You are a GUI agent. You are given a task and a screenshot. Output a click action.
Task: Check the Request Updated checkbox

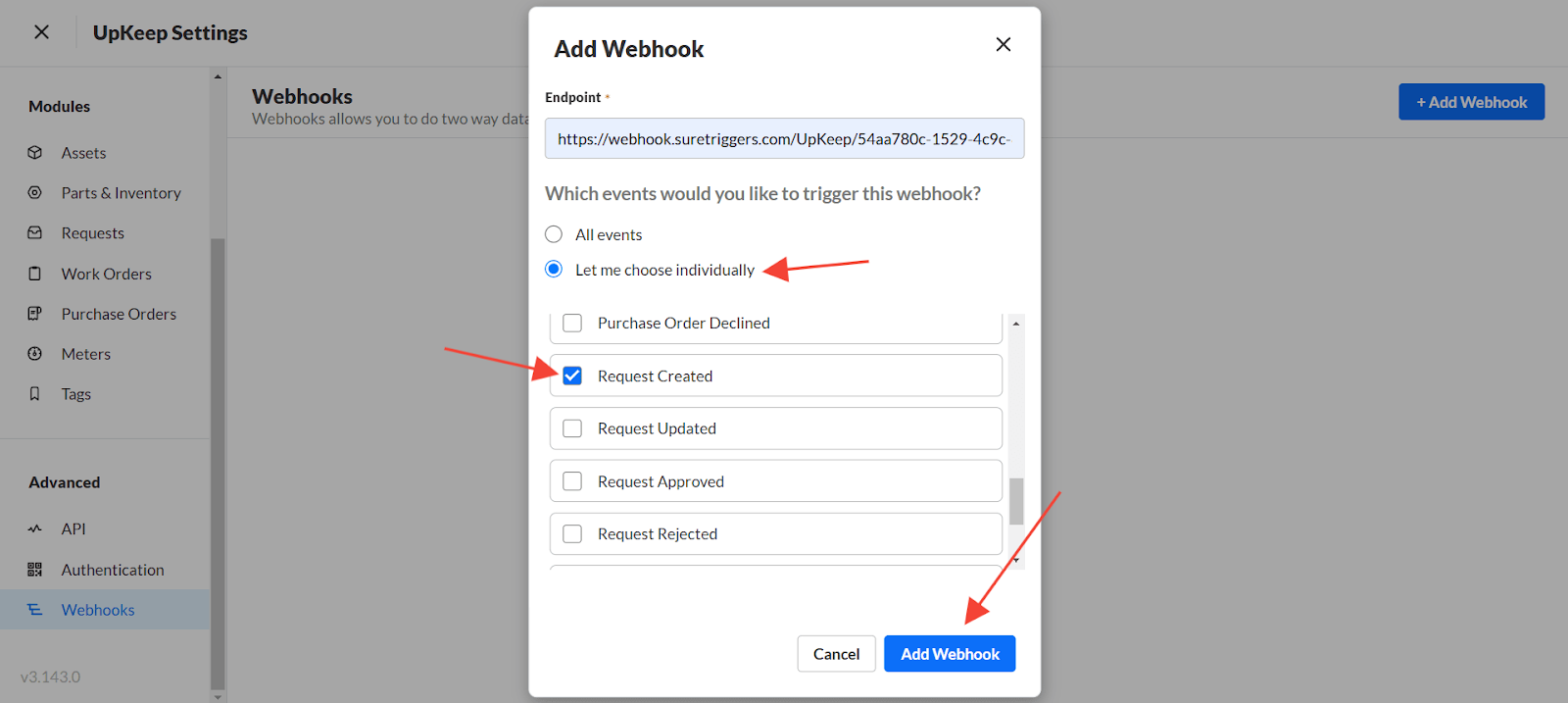click(x=572, y=428)
